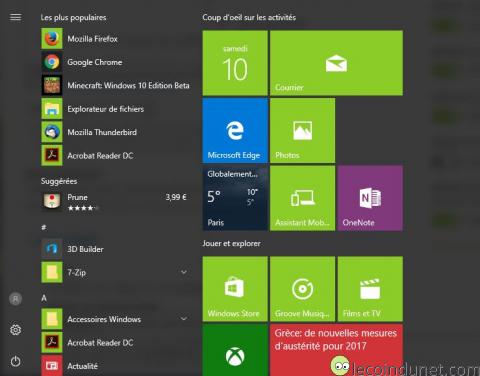Open the Grèce news headline tile
This screenshot has width=480, height=376.
pyautogui.click(x=336, y=350)
